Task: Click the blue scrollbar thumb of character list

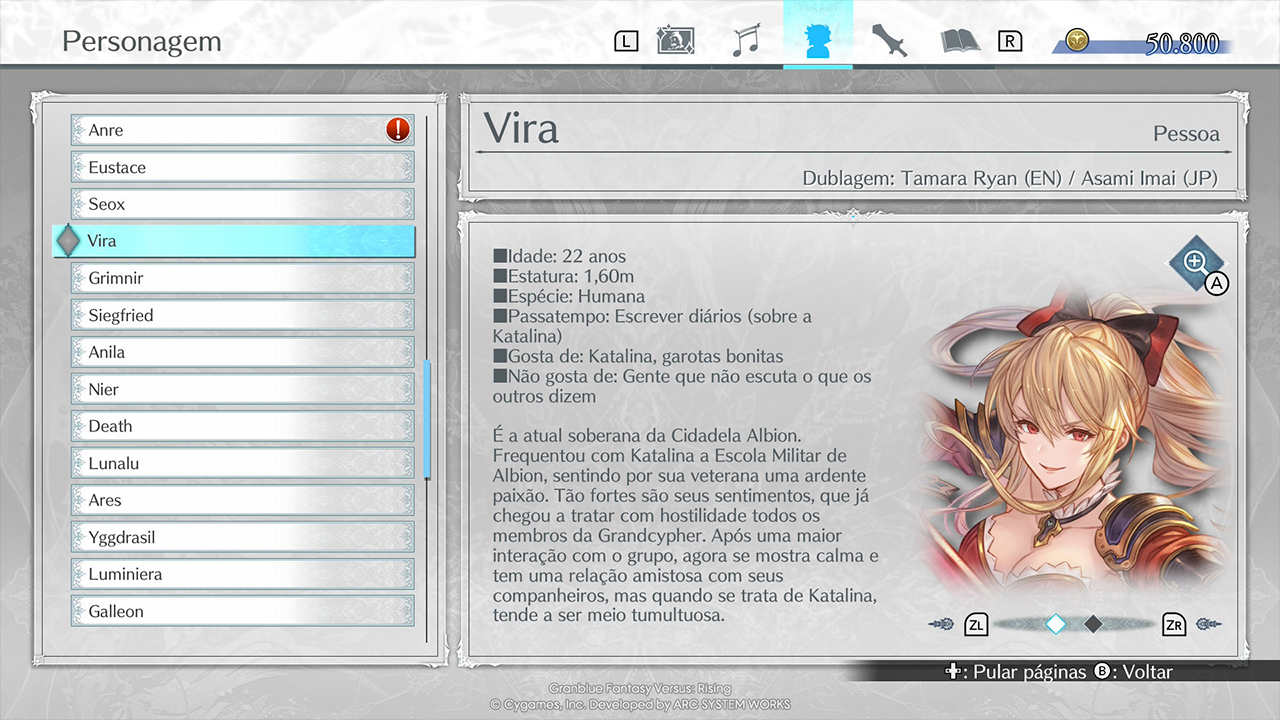Action: (x=427, y=419)
